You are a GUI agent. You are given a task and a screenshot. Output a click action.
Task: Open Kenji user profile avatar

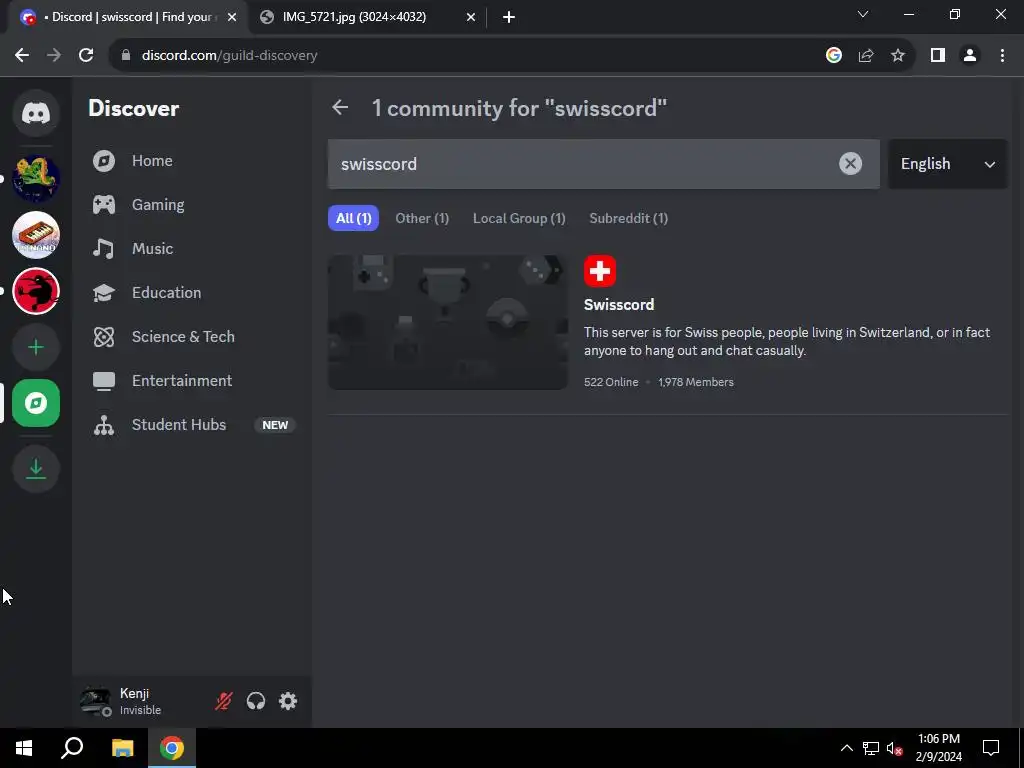[x=95, y=701]
